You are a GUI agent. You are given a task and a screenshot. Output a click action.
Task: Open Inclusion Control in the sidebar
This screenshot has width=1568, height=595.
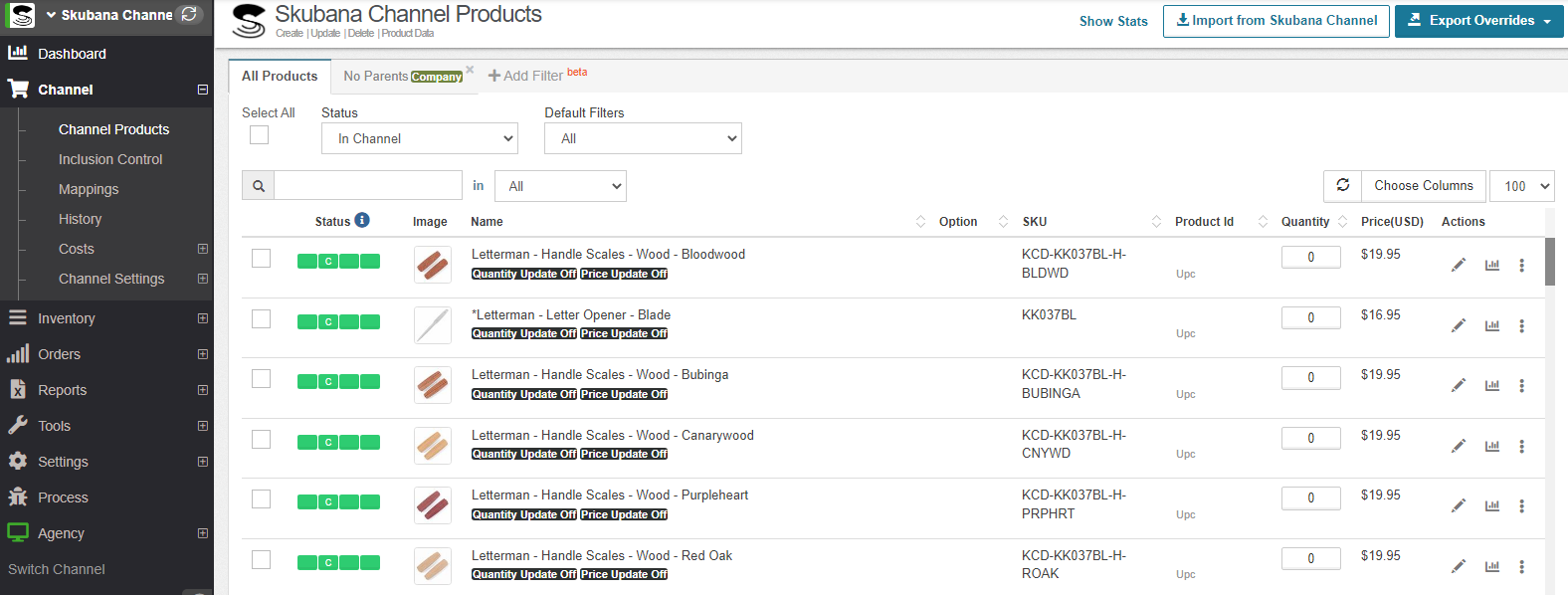pos(110,159)
